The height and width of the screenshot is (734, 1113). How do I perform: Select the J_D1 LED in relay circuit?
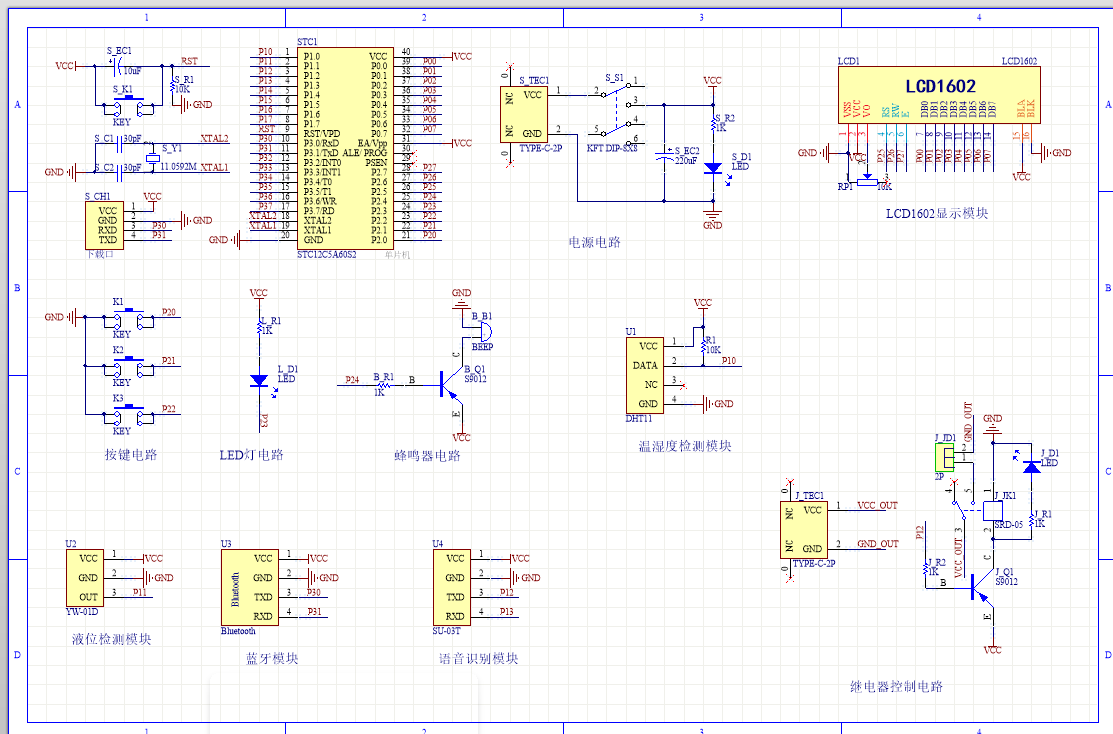coord(1031,466)
